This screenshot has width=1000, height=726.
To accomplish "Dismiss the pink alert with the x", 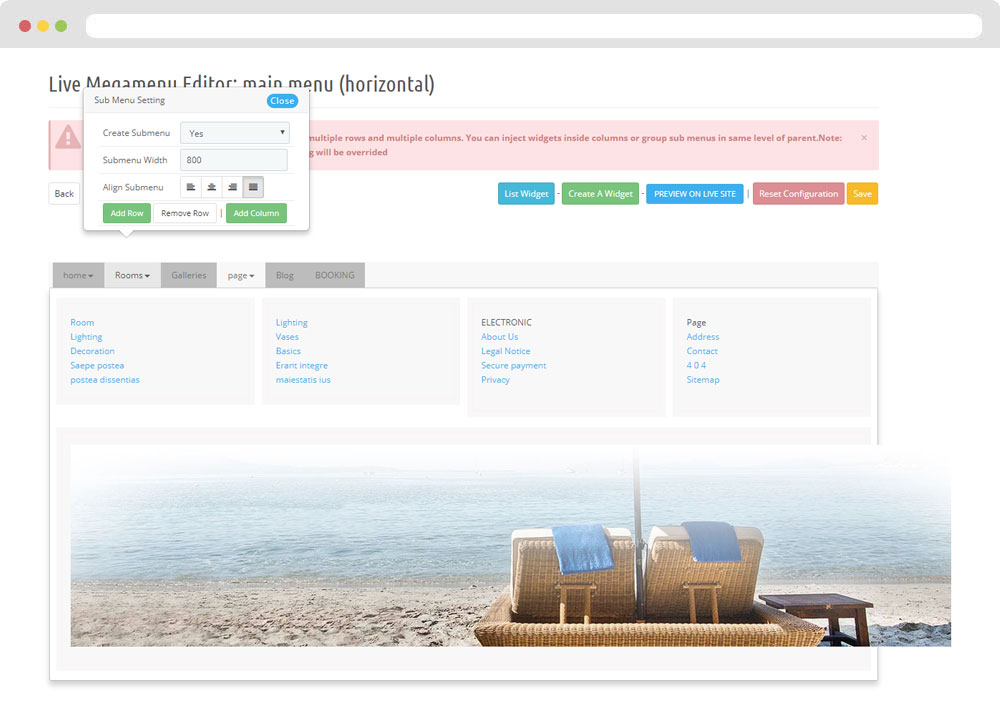I will coord(864,138).
